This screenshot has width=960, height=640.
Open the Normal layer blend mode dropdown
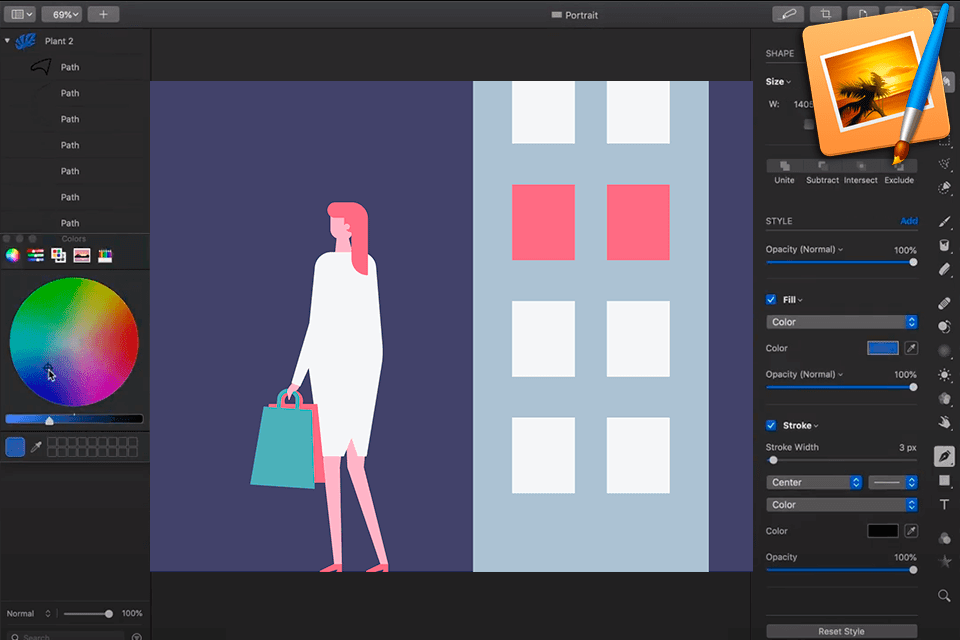(29, 614)
